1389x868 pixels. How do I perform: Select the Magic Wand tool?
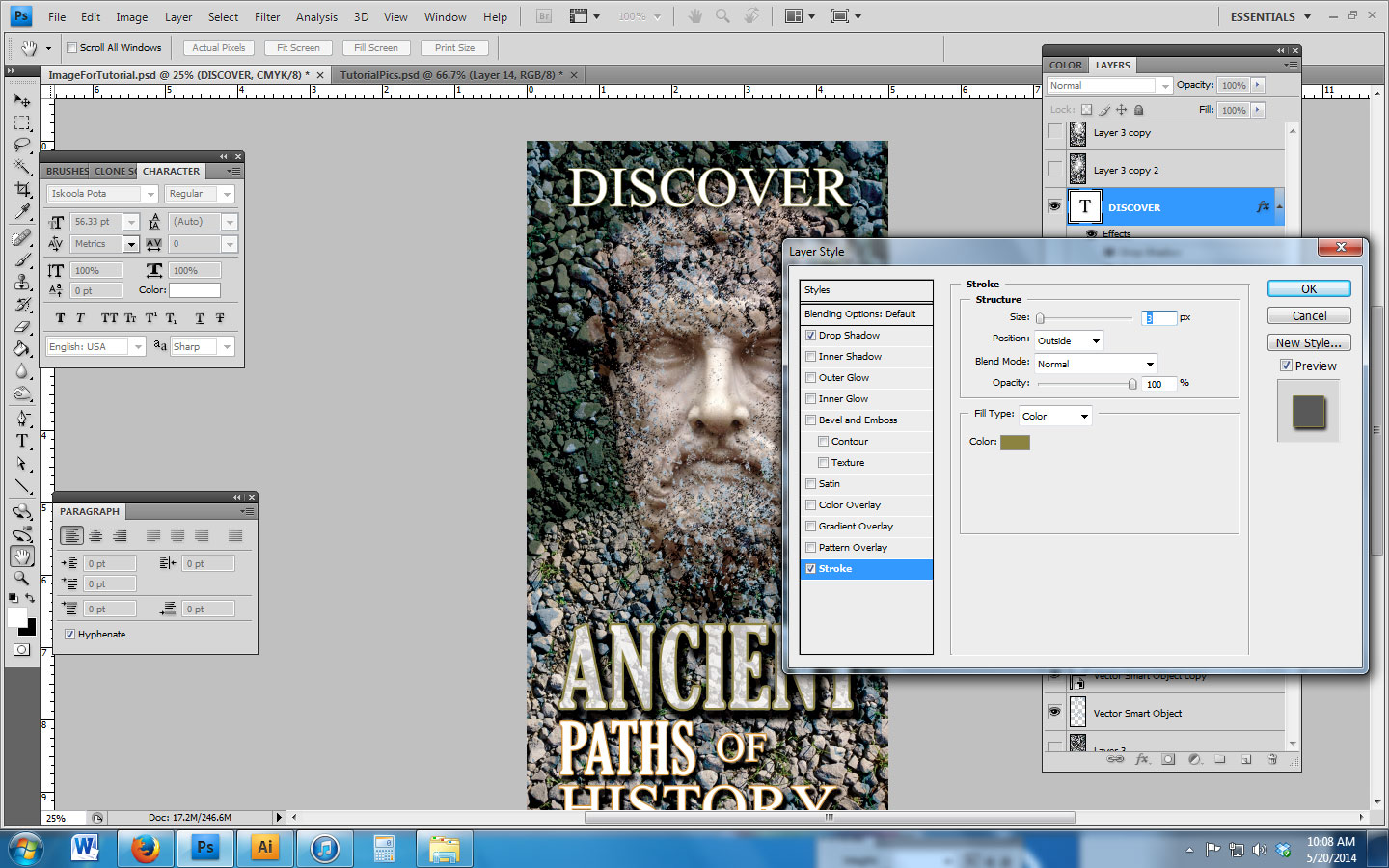click(22, 168)
